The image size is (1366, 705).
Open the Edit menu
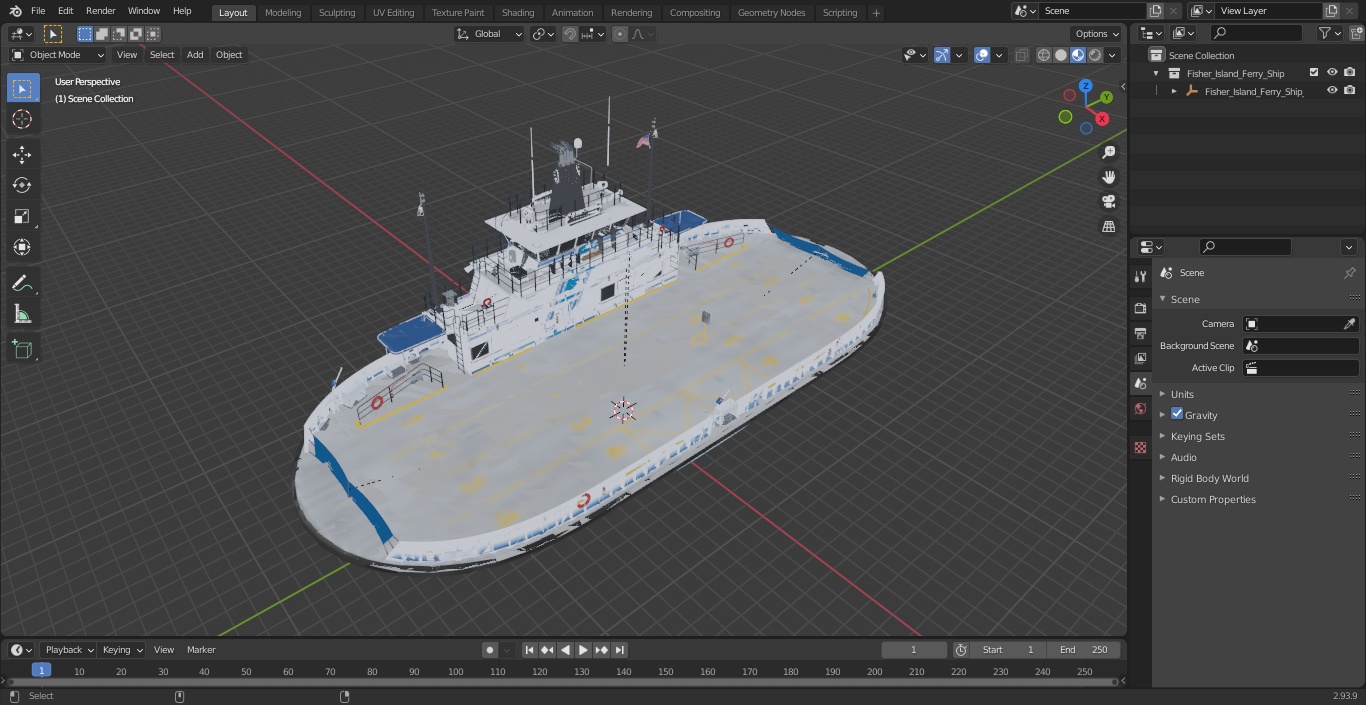pos(65,11)
